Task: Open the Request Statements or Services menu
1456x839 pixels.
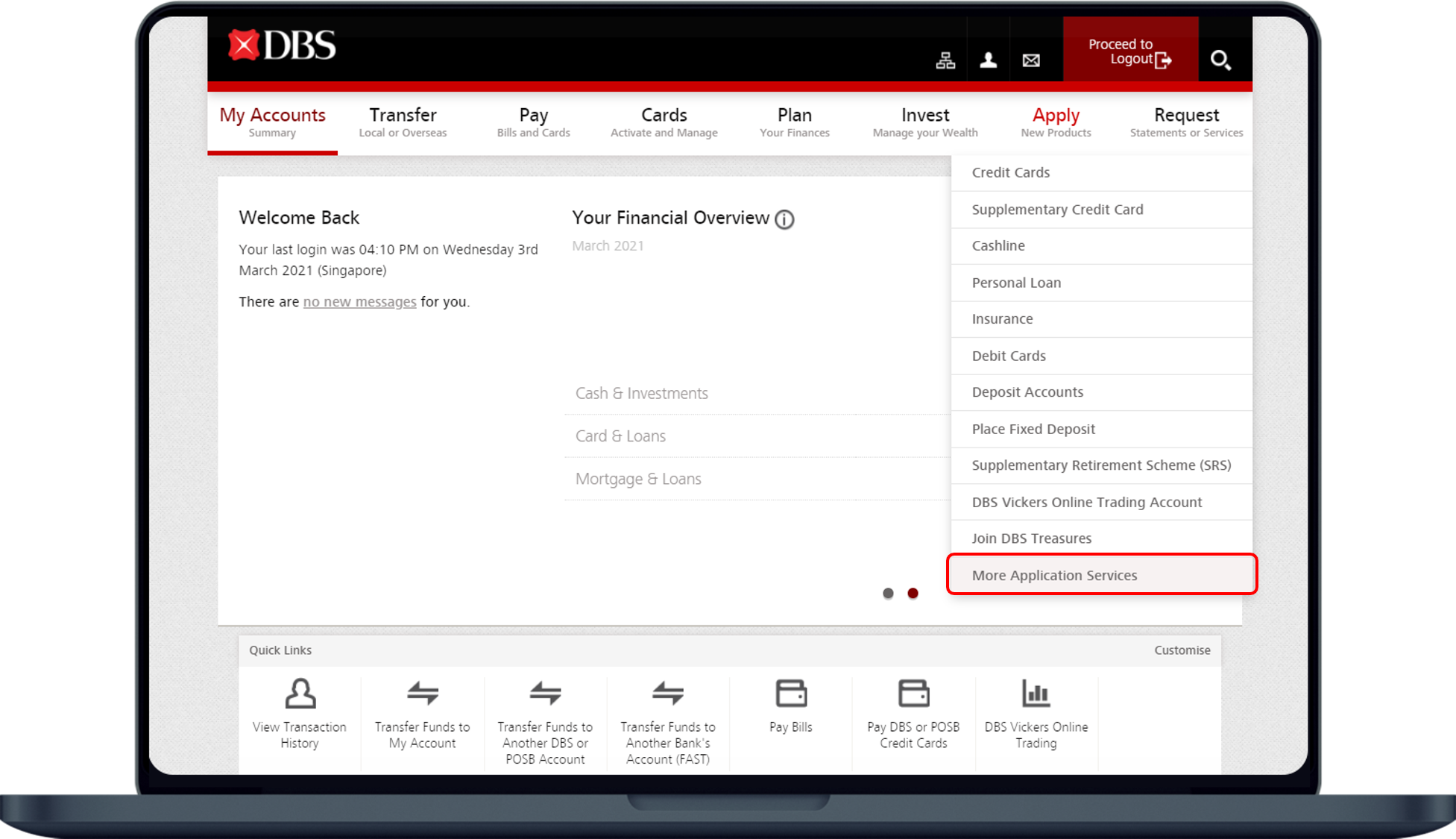Action: (1186, 122)
